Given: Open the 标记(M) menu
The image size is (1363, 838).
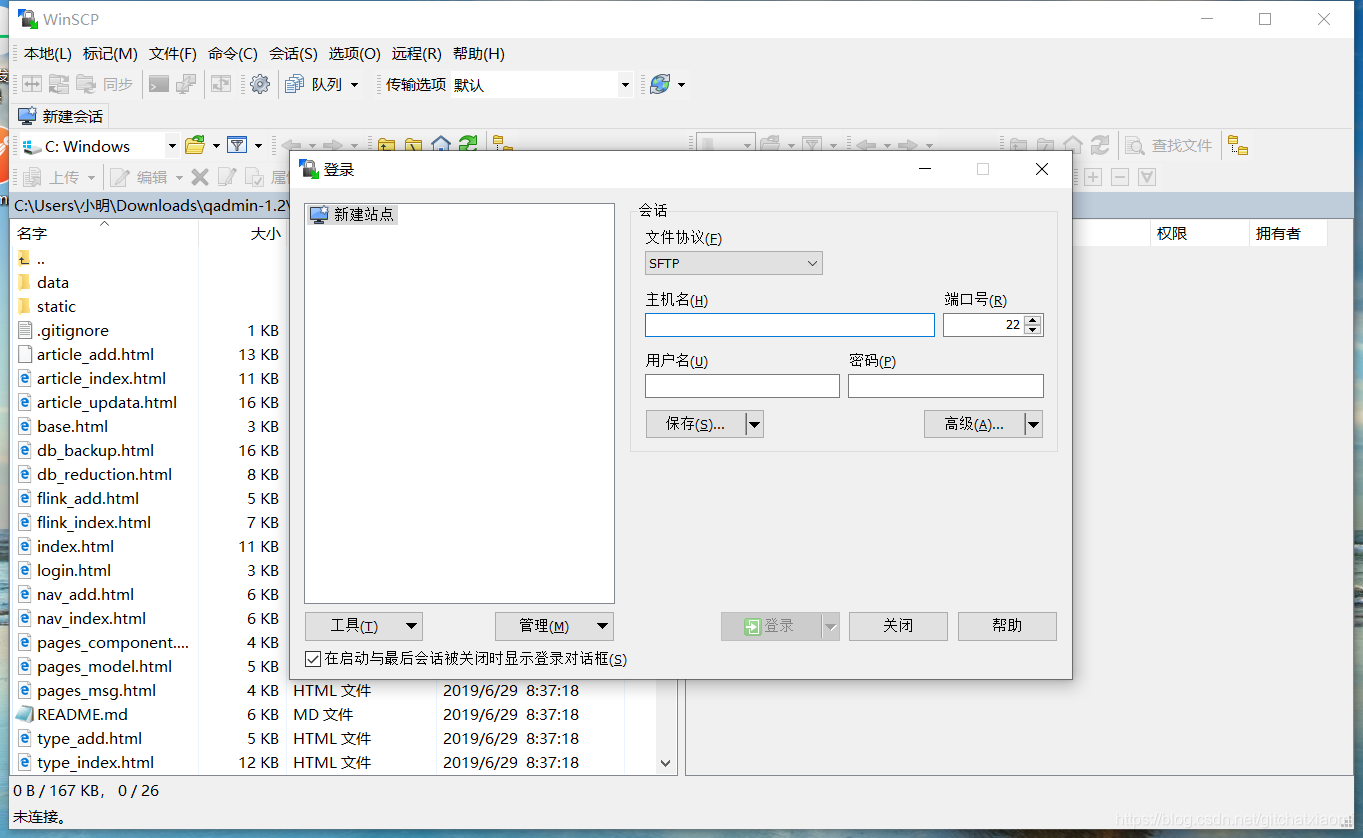Looking at the screenshot, I should 110,54.
